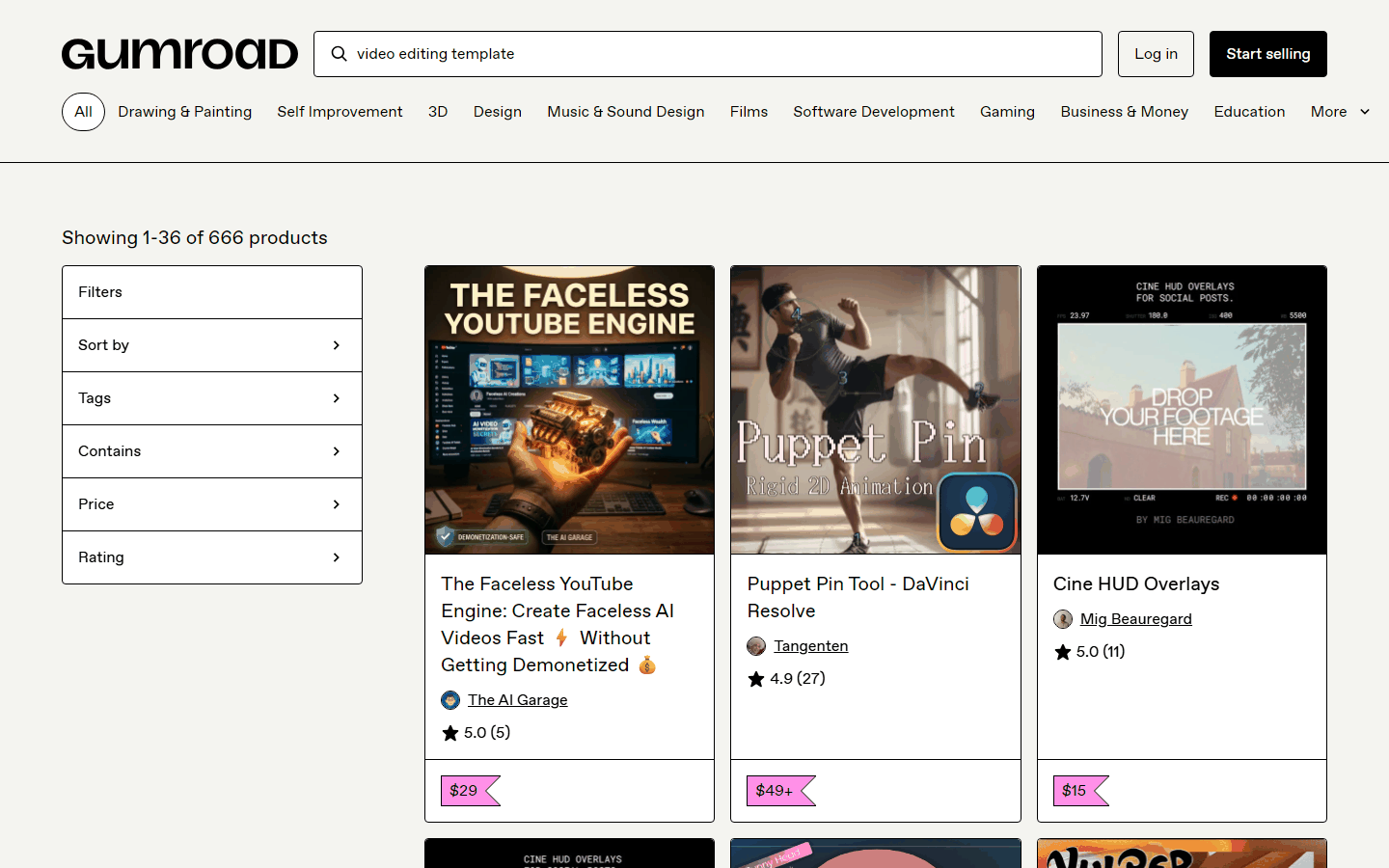This screenshot has width=1389, height=868.
Task: Open Software Development category
Action: 874,112
